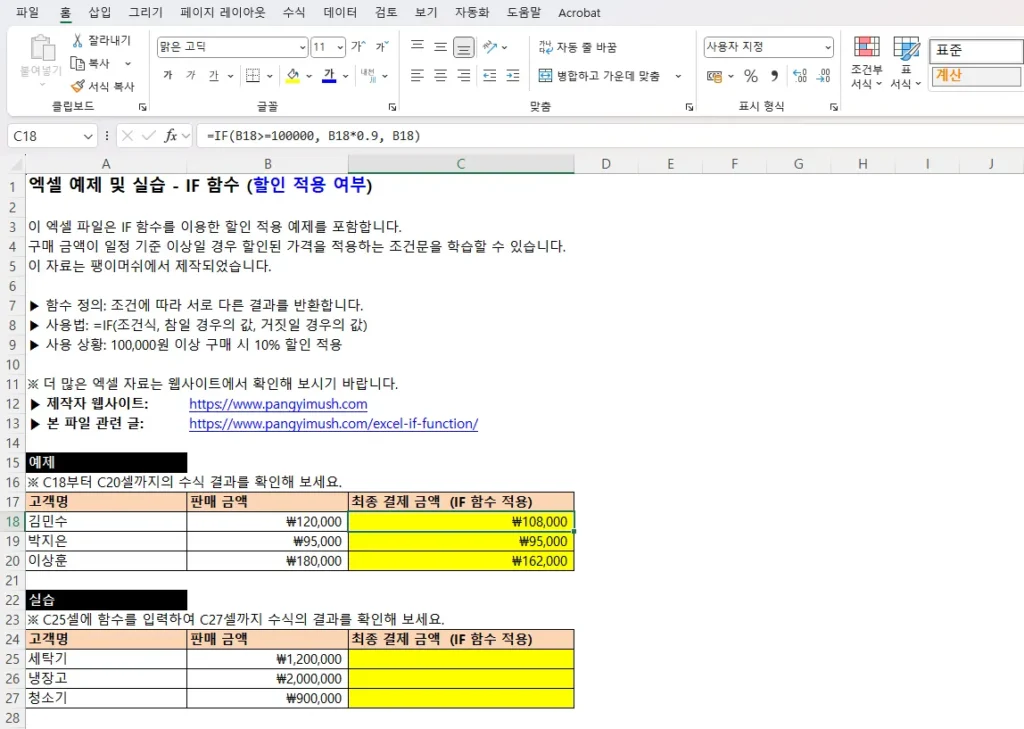
Task: Click Merge and Center (병합하고 가운데 맞춤)
Action: point(599,76)
